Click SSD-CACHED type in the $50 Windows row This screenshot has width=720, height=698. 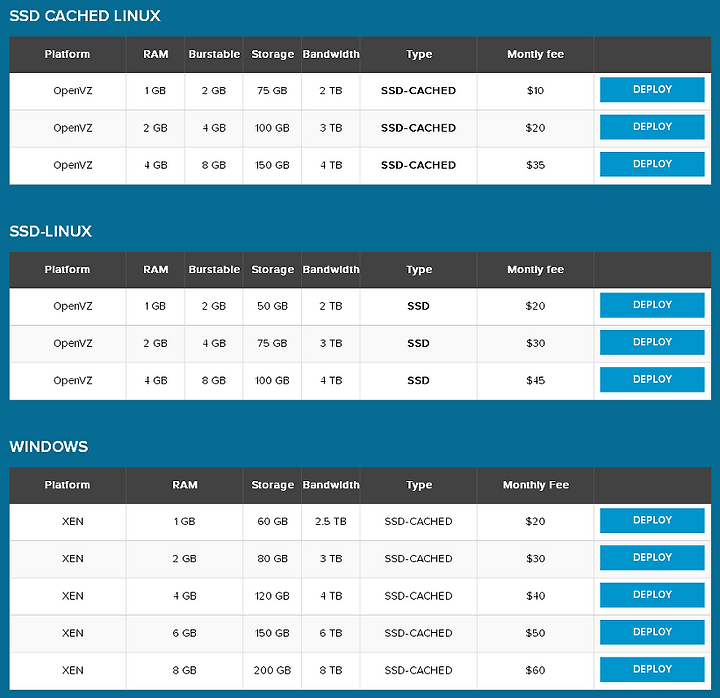tap(418, 633)
